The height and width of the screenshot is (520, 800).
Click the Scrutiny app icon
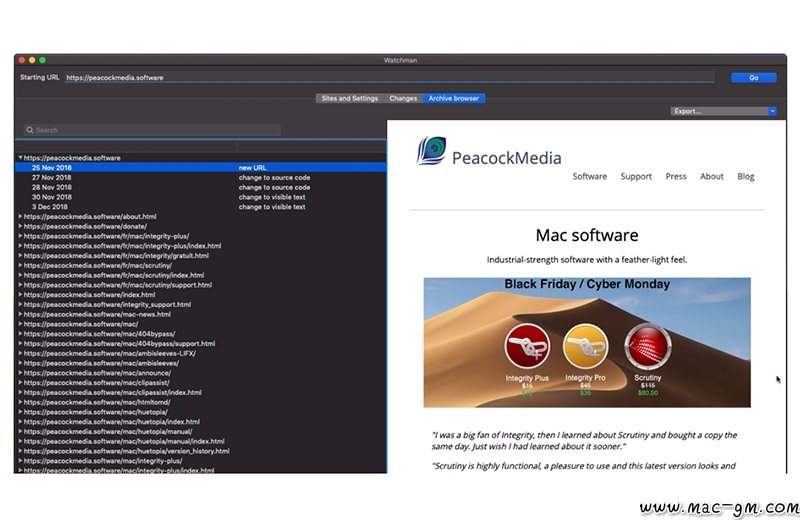[x=647, y=346]
